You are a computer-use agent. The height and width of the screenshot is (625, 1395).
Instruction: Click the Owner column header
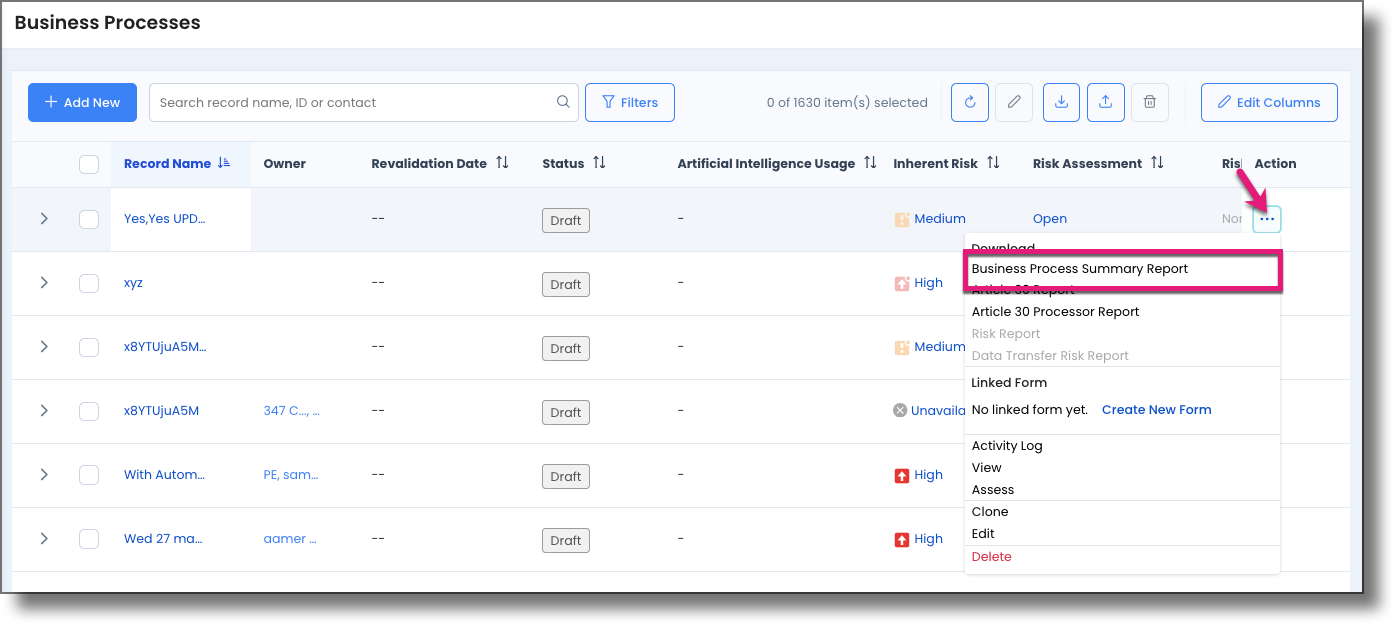coord(284,163)
